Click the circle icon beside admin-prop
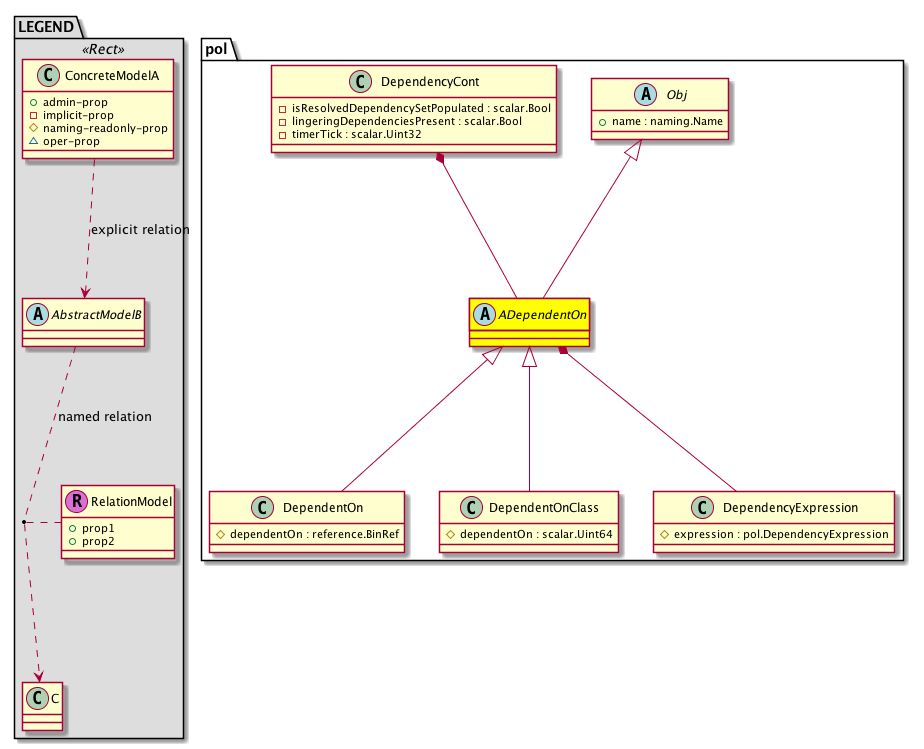The height and width of the screenshot is (749, 924). pos(34,103)
